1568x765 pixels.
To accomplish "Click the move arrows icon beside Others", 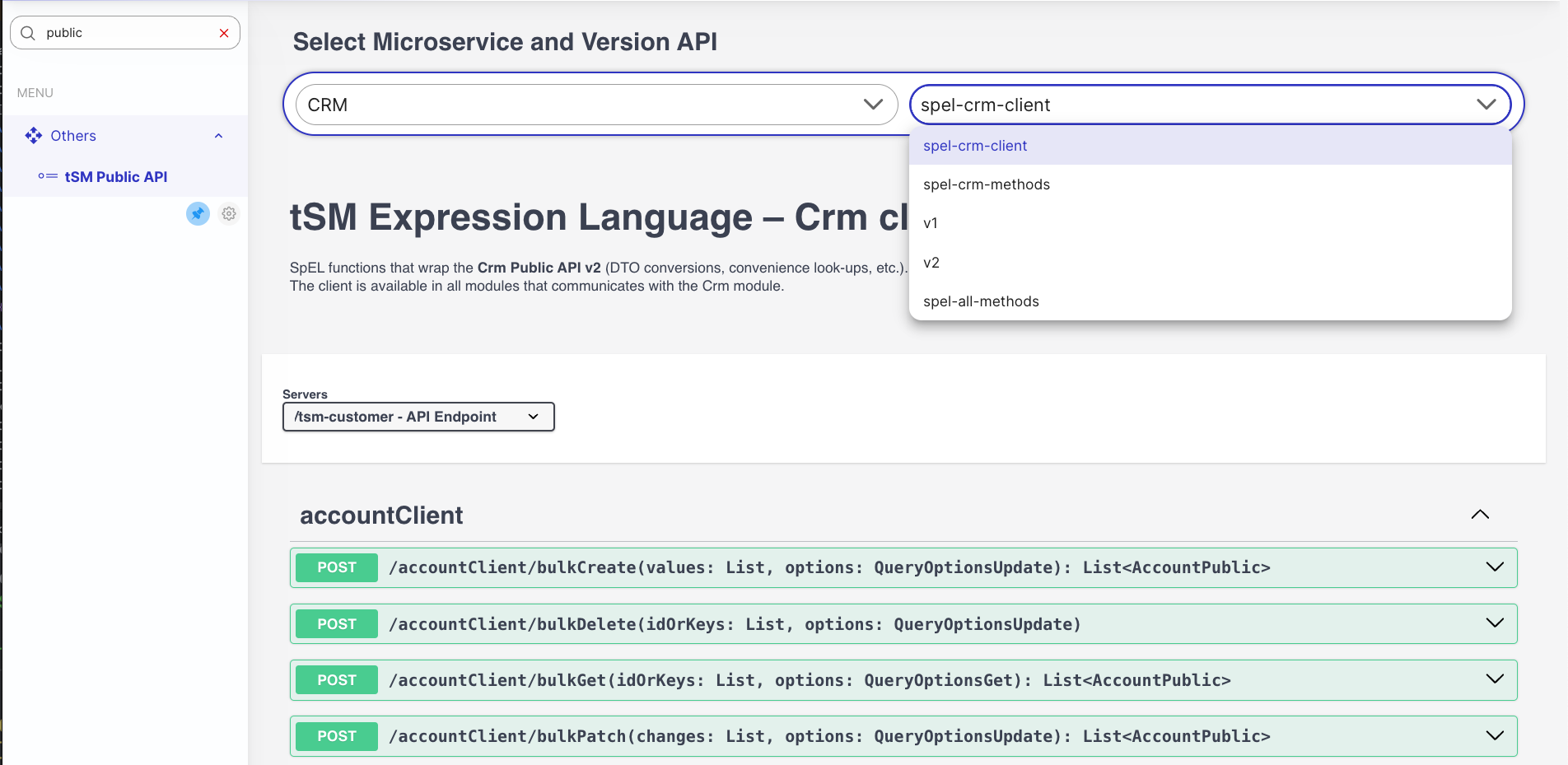I will [33, 135].
